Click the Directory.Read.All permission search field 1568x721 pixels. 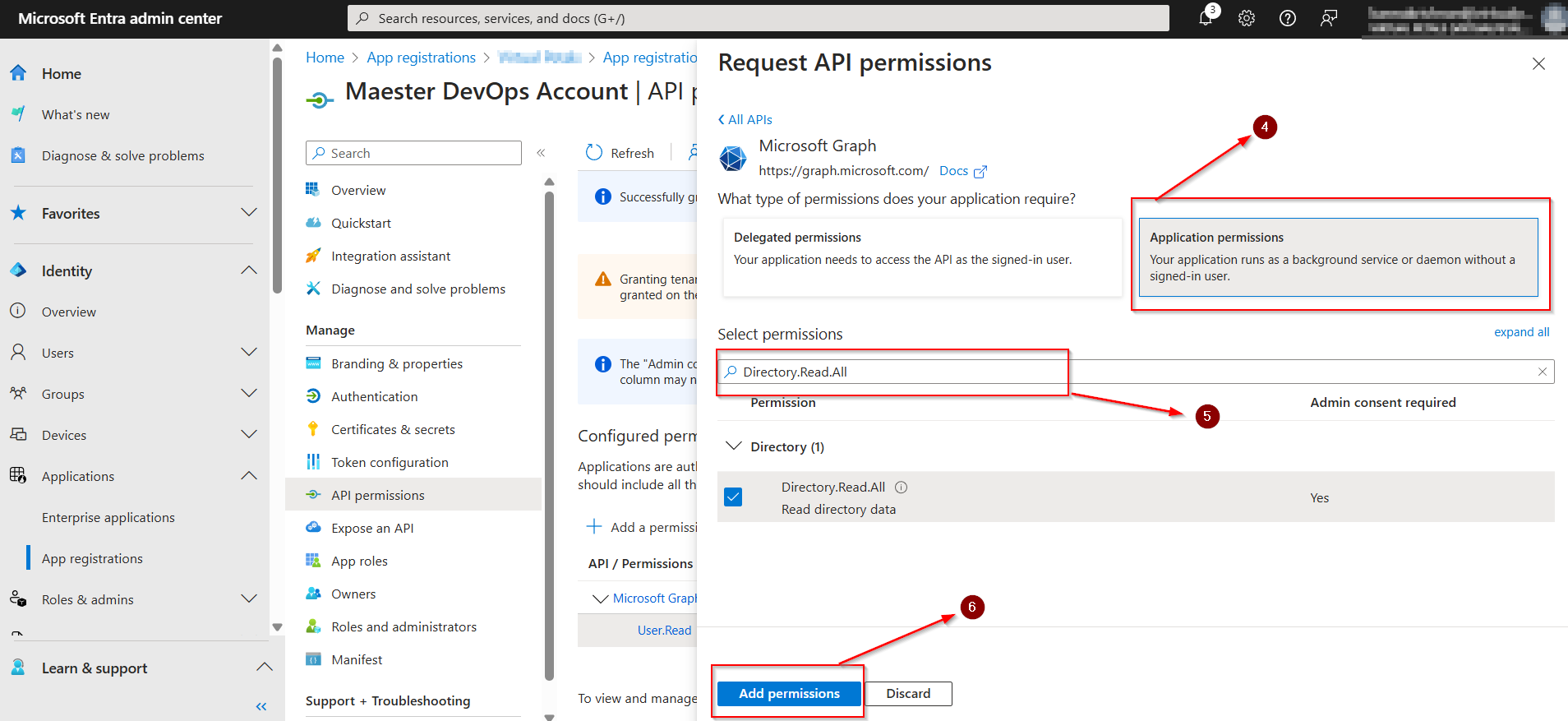[1136, 372]
